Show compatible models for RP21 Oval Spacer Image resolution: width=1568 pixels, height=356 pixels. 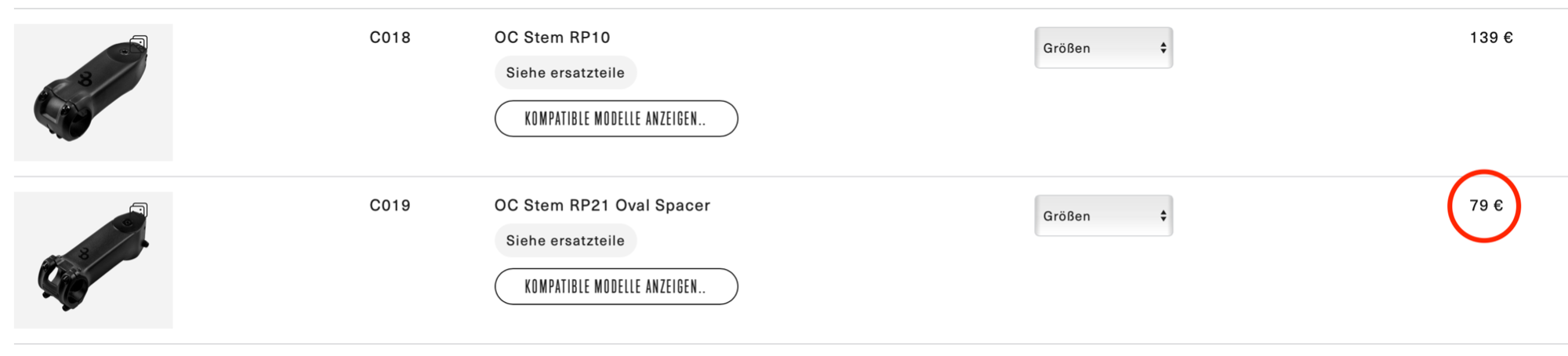616,286
